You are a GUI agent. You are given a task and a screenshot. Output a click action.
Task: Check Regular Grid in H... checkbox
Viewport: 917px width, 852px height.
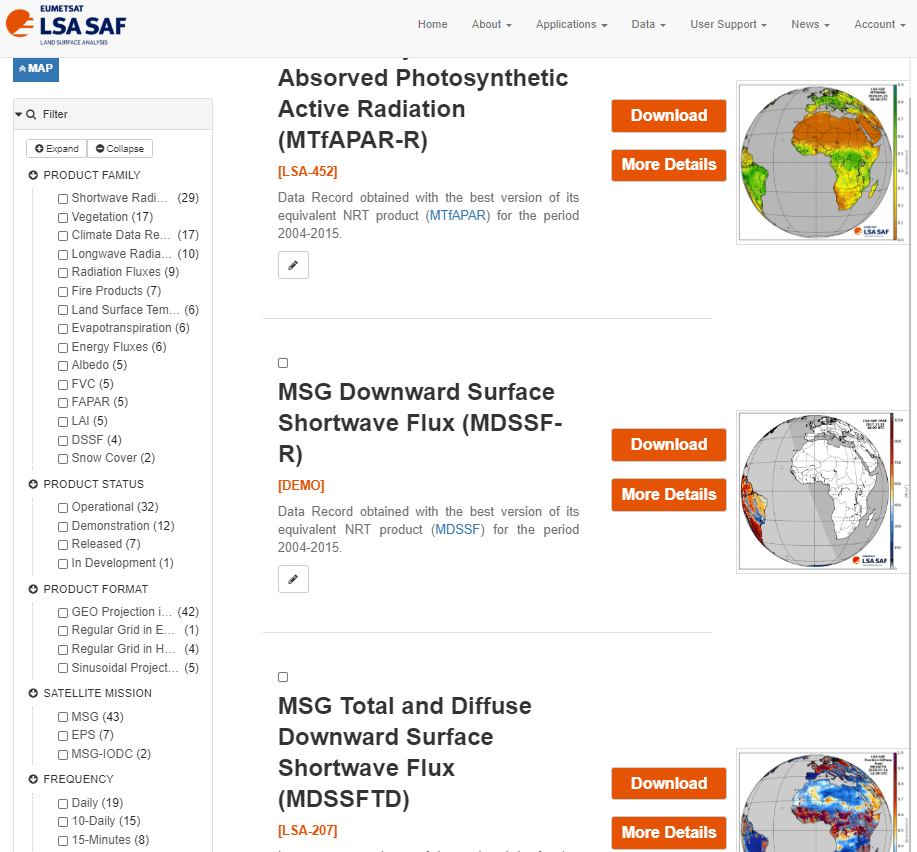(63, 650)
